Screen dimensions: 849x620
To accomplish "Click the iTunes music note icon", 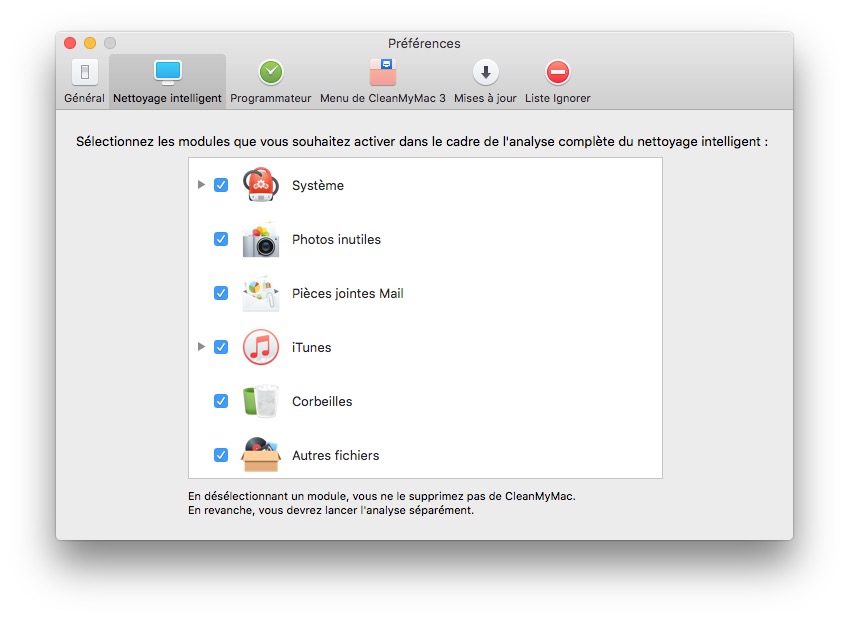I will pos(260,347).
